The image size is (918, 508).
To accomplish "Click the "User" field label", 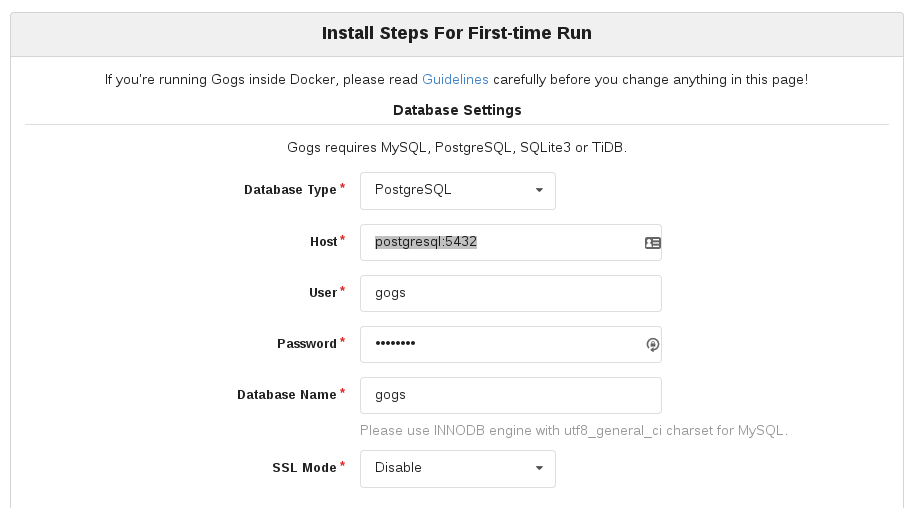I will (323, 293).
